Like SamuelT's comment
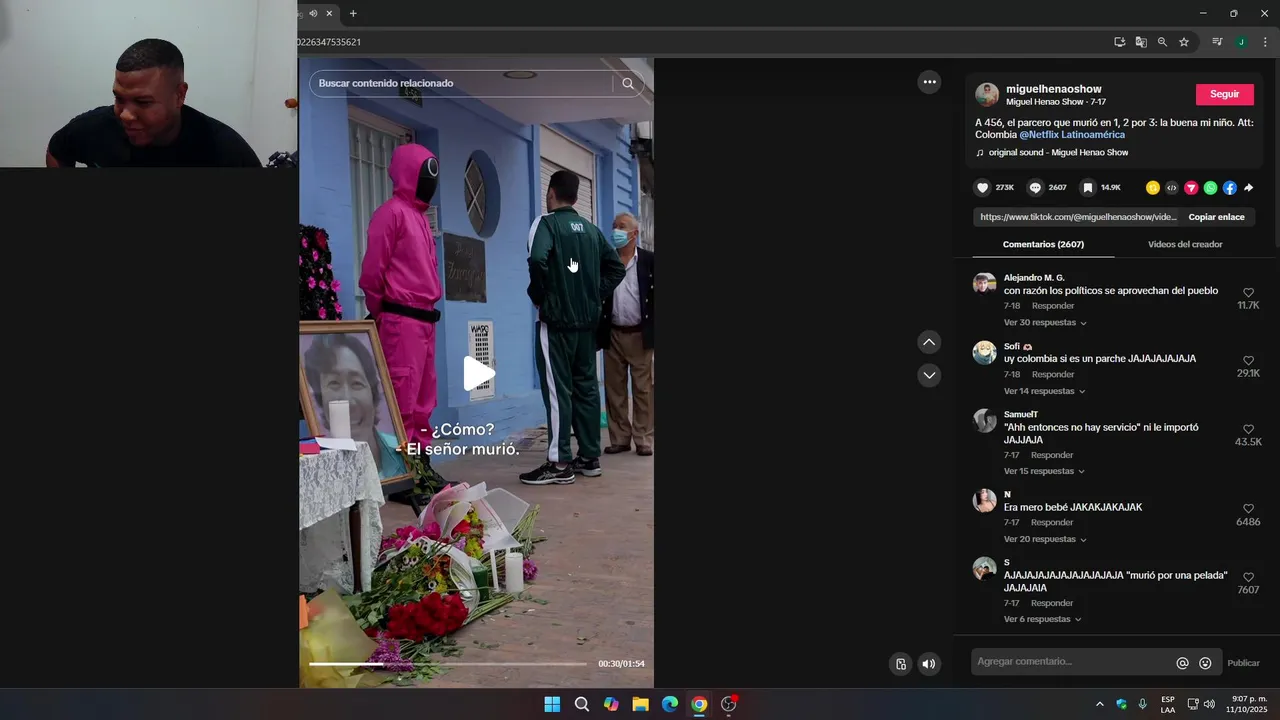This screenshot has height=720, width=1280. click(1248, 430)
